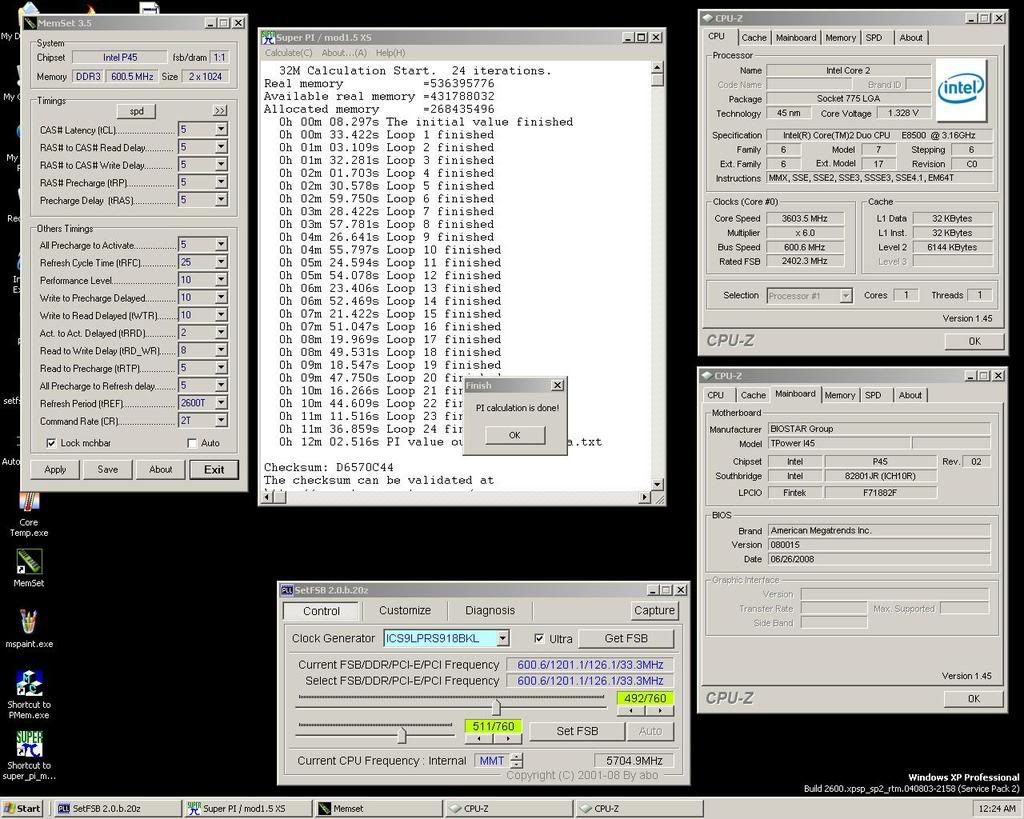Open About...(A) menu in Super PI

click(x=344, y=52)
